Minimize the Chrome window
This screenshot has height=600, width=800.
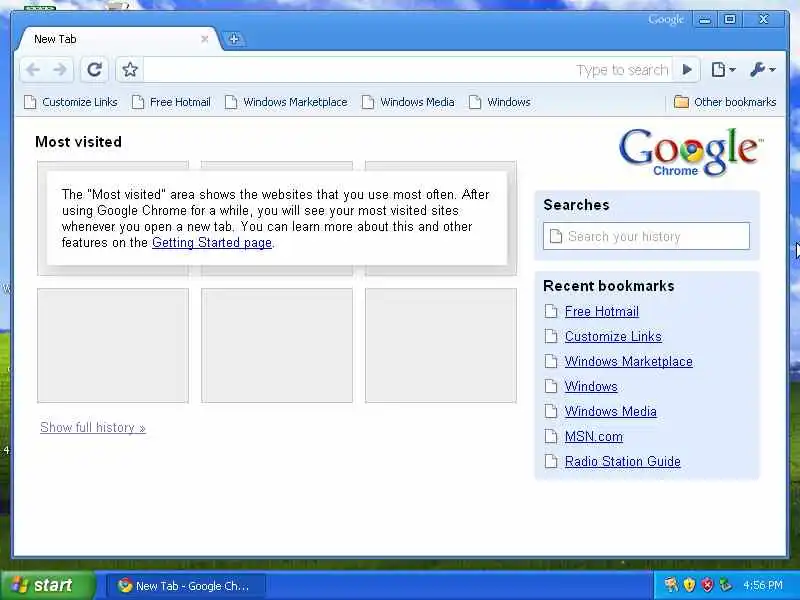coord(705,20)
